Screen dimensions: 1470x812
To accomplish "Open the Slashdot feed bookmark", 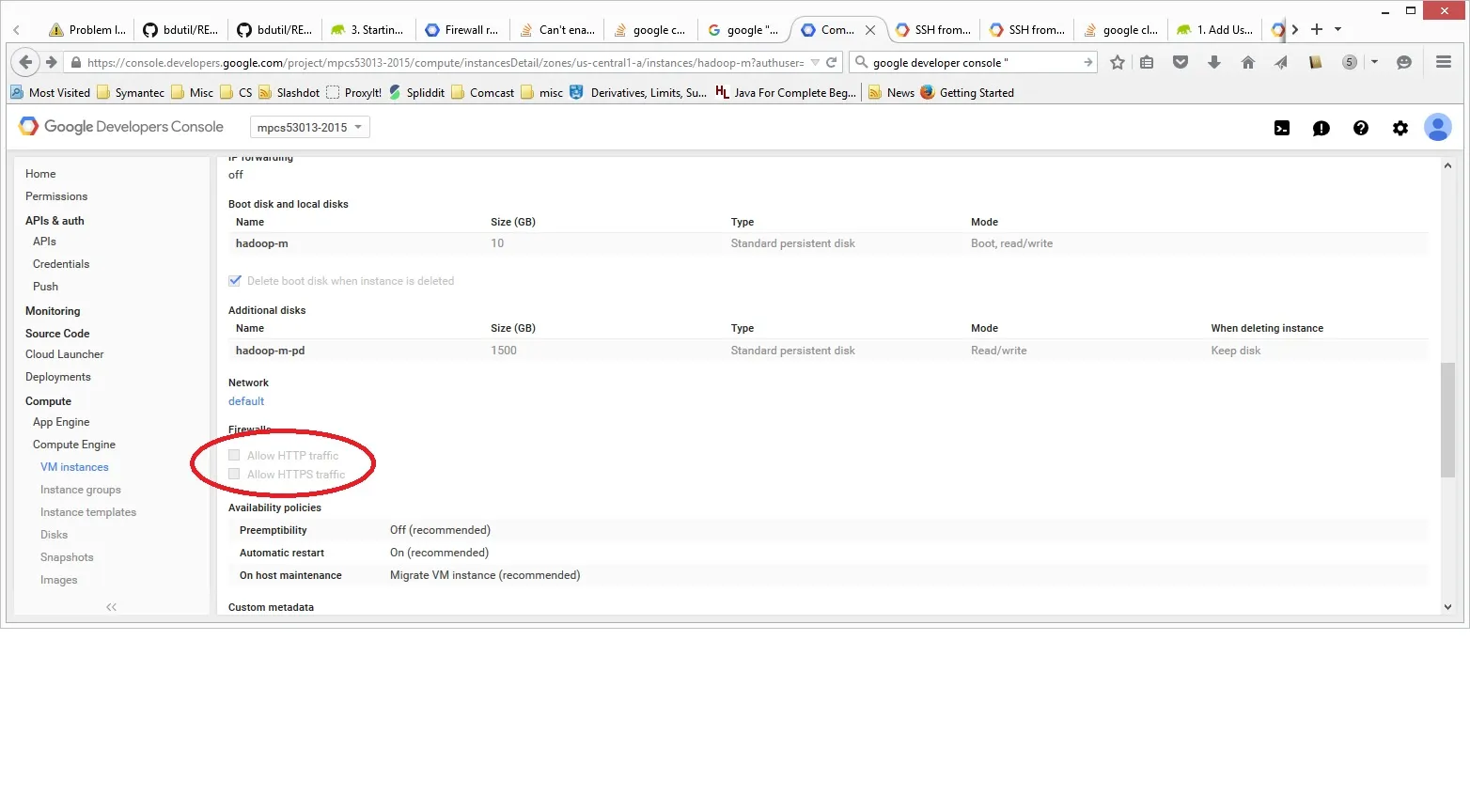I will coord(289,92).
